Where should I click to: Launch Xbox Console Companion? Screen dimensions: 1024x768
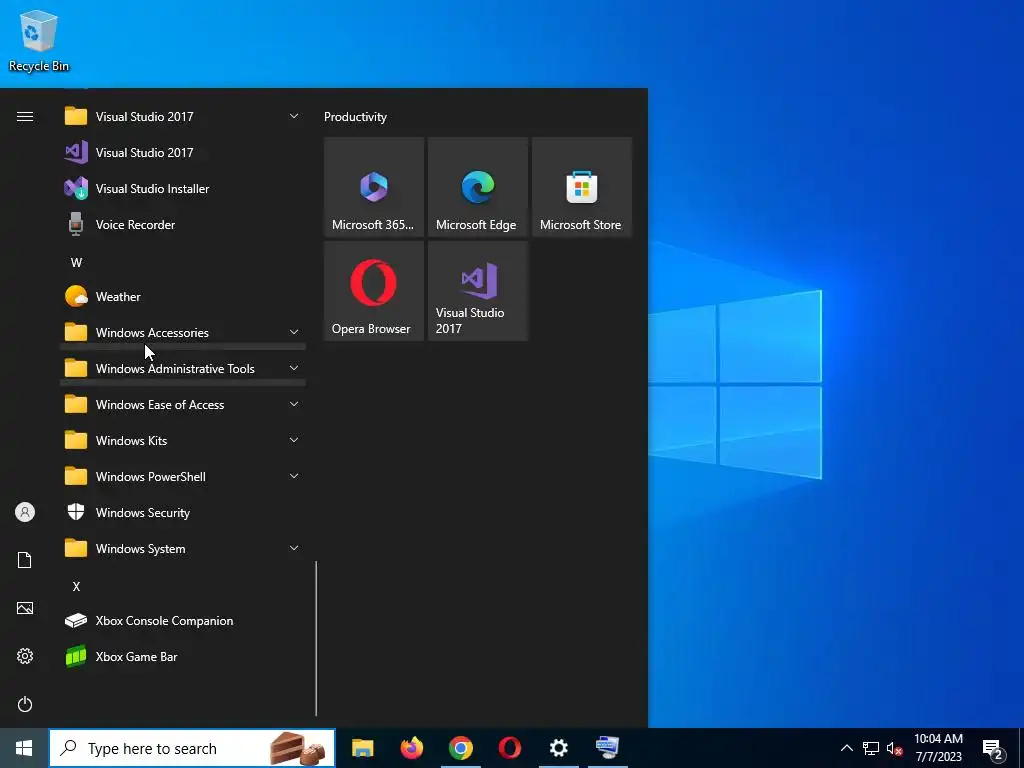coord(183,620)
